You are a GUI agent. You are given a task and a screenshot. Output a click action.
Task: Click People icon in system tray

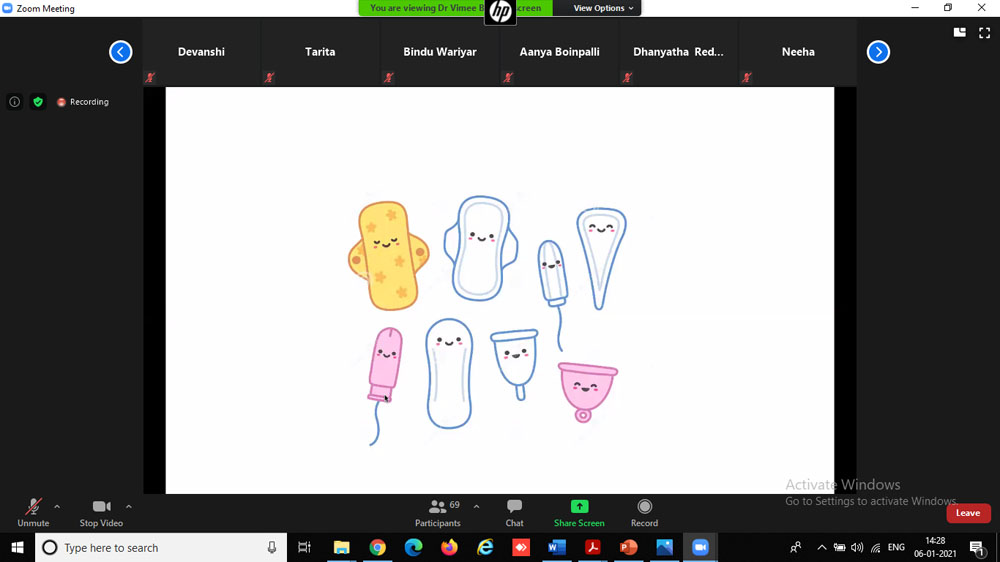click(x=795, y=547)
